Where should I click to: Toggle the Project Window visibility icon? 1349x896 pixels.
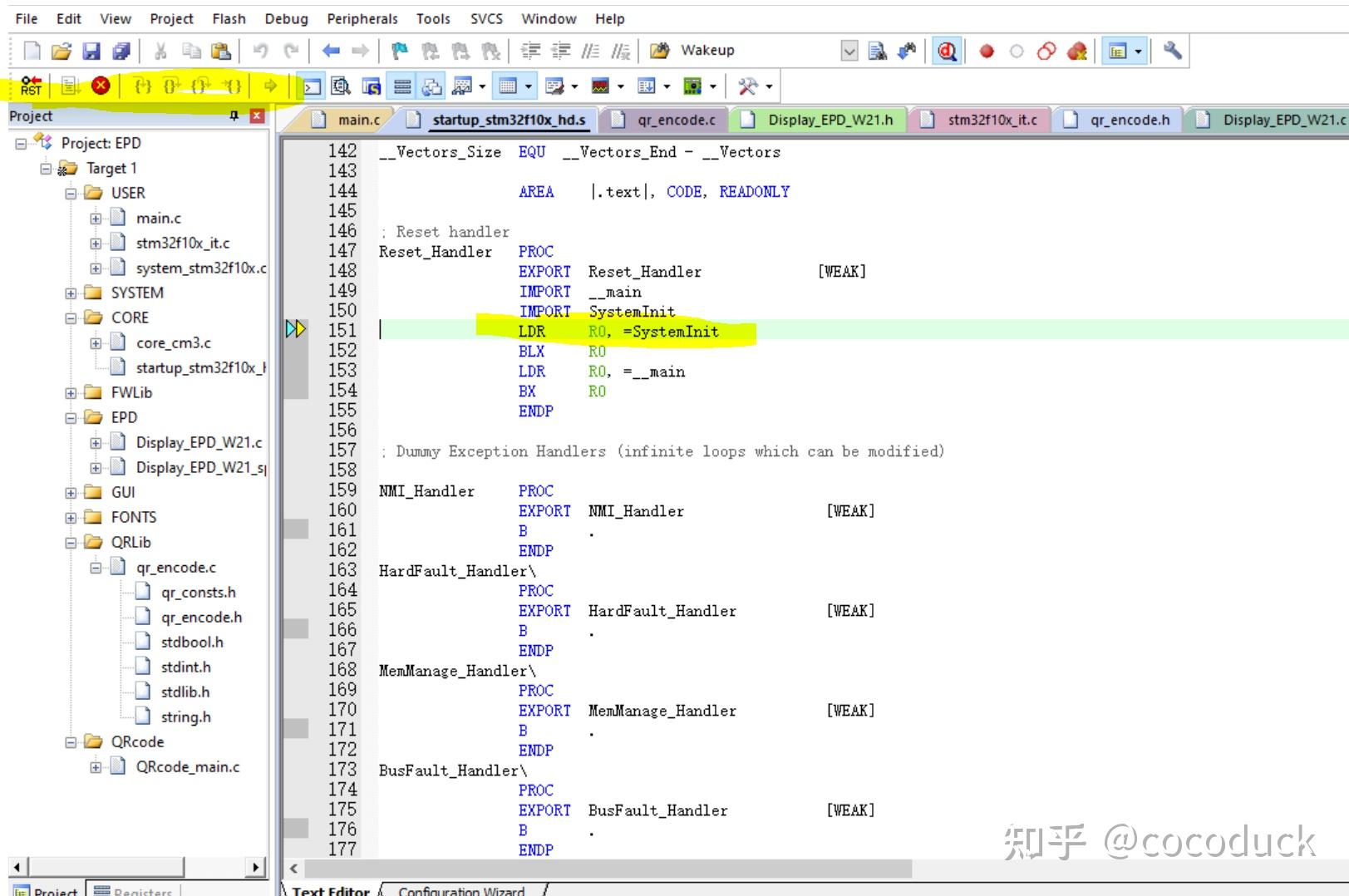1117,51
